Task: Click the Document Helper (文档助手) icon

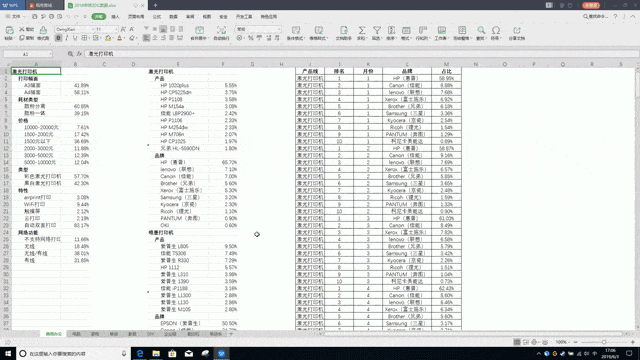Action: click(344, 30)
